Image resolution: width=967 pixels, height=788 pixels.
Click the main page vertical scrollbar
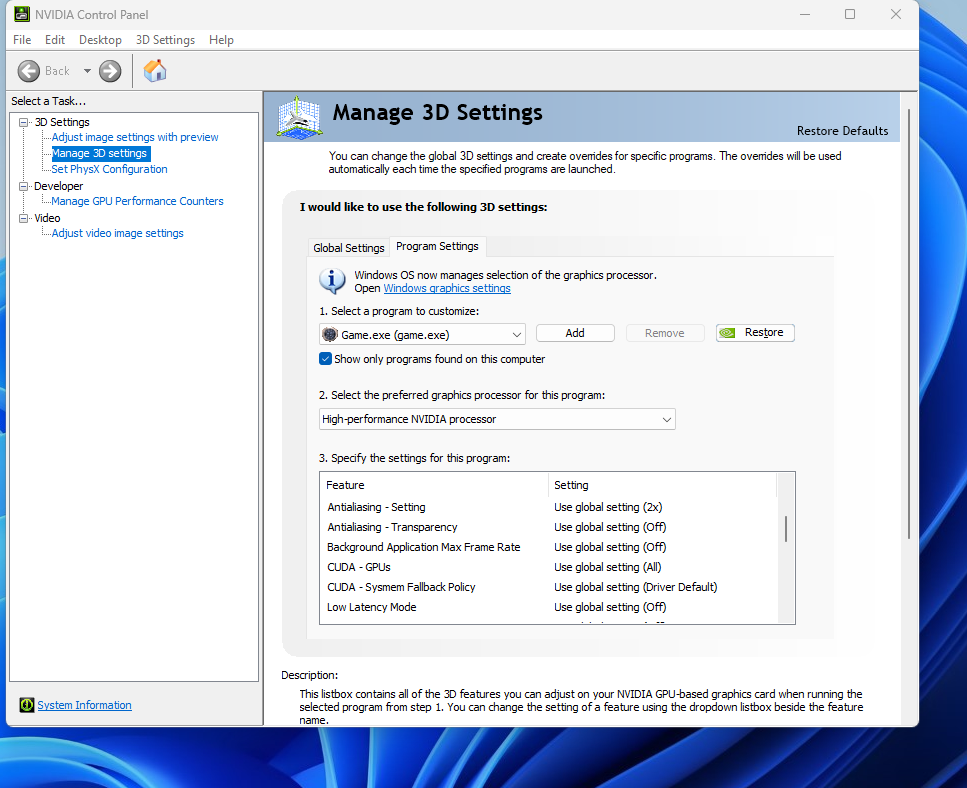pos(908,324)
